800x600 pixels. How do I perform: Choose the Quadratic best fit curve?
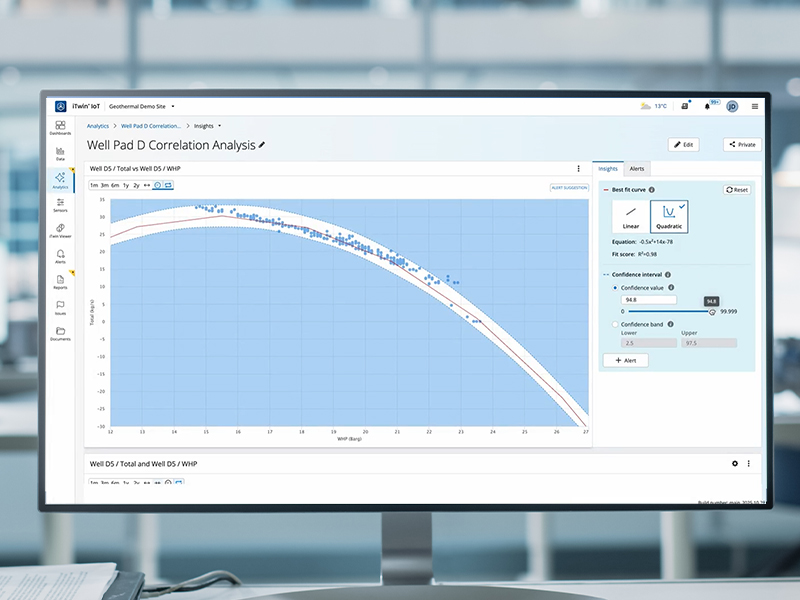668,215
